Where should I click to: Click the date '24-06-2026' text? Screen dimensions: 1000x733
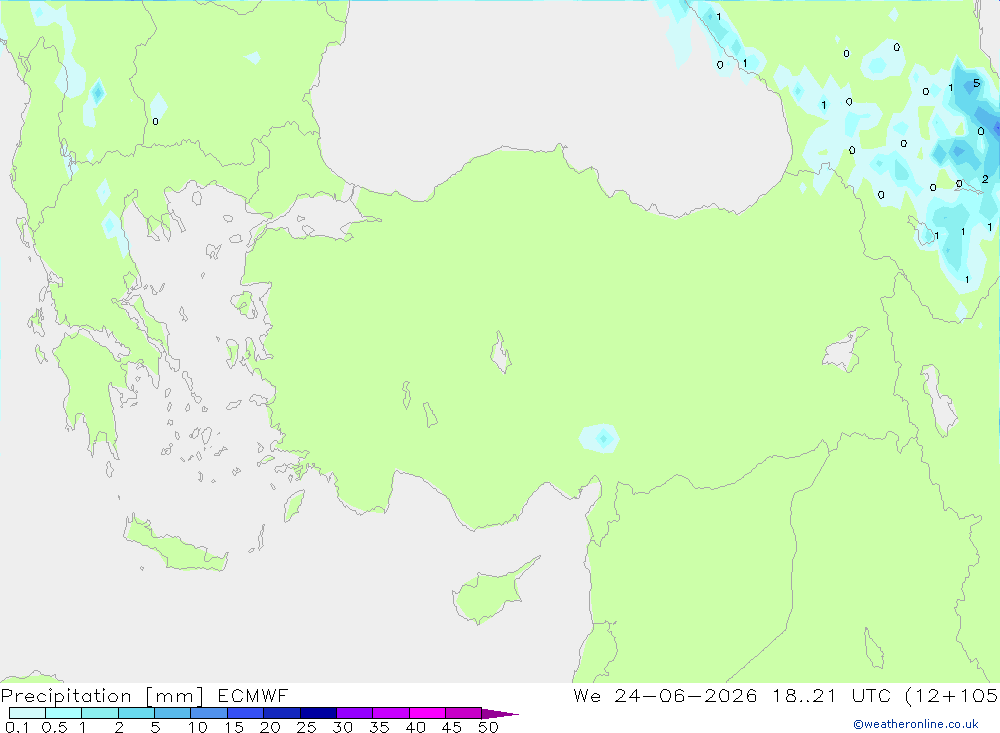tap(686, 695)
